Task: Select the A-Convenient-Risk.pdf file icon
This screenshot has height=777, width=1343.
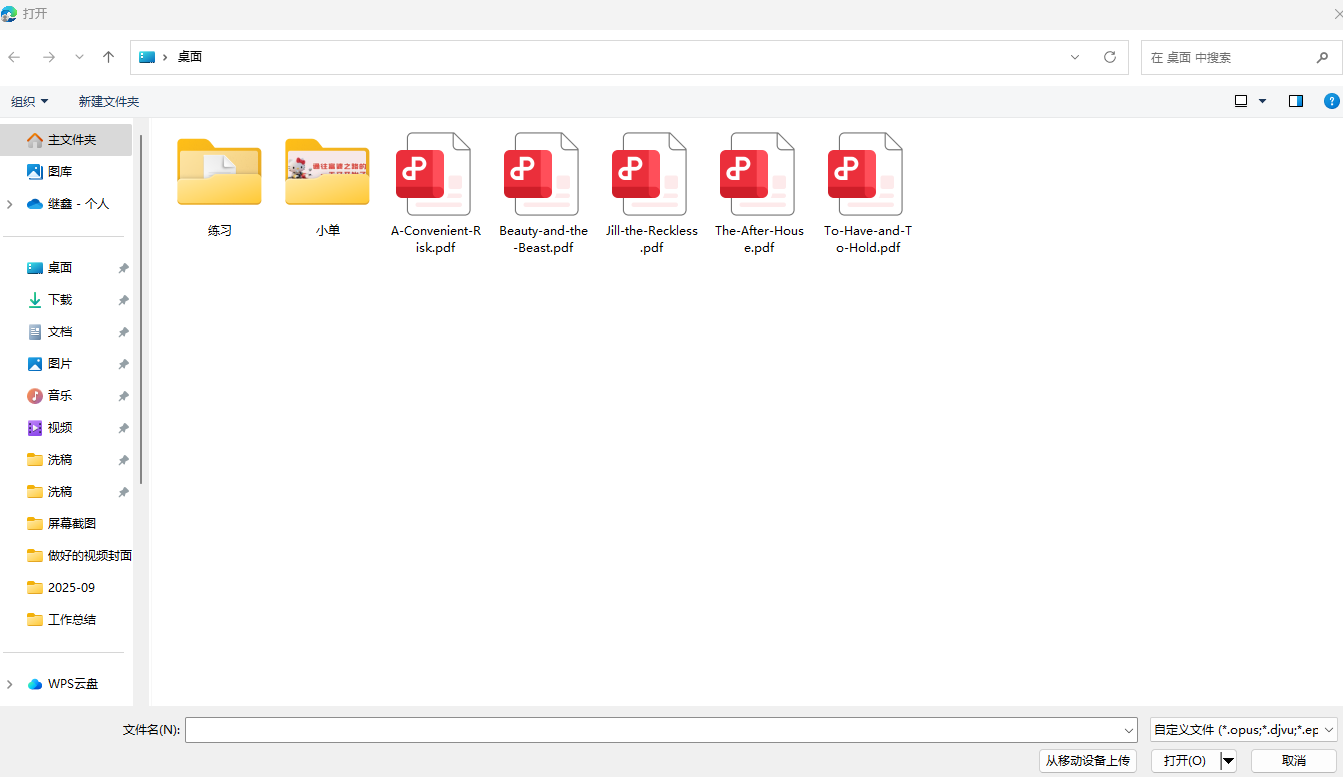Action: click(435, 174)
